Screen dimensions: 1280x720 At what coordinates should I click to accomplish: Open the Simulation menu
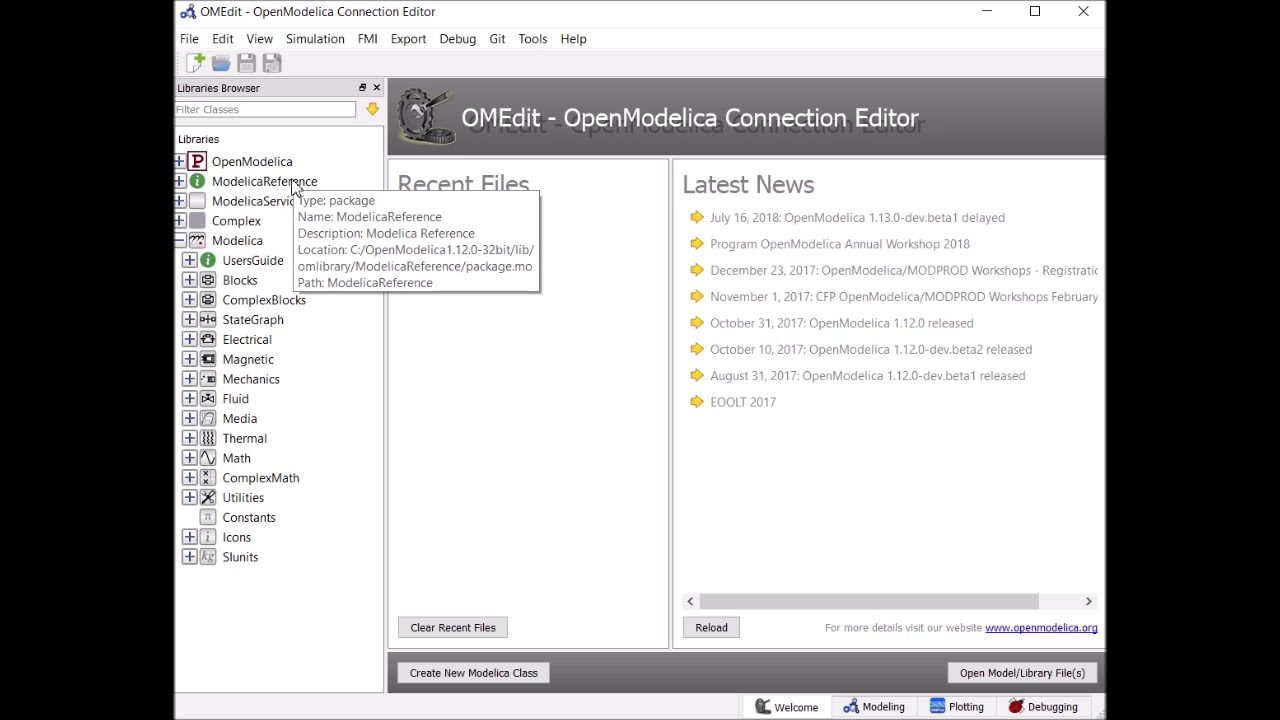(x=315, y=39)
